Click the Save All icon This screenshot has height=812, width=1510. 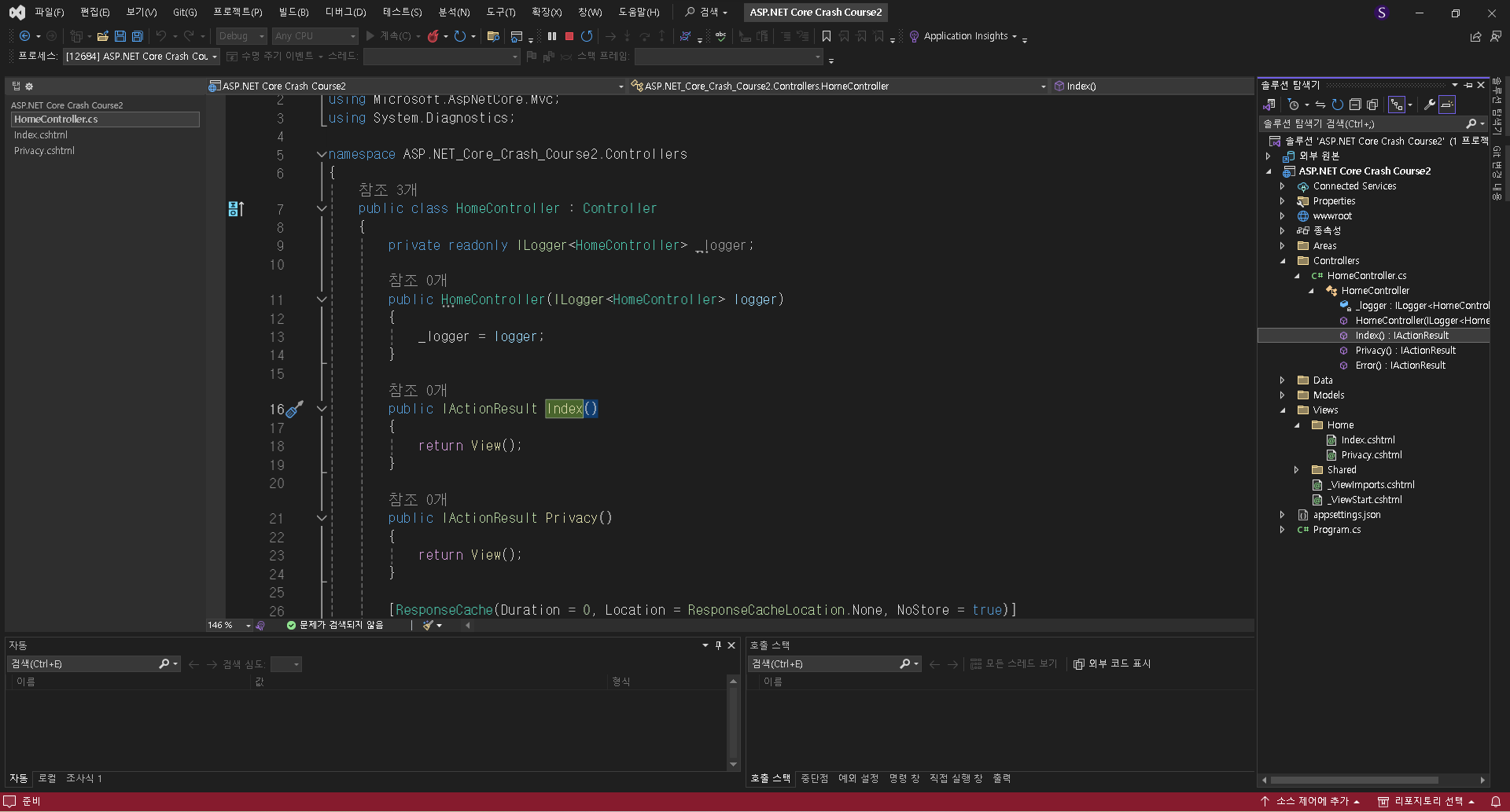point(137,36)
